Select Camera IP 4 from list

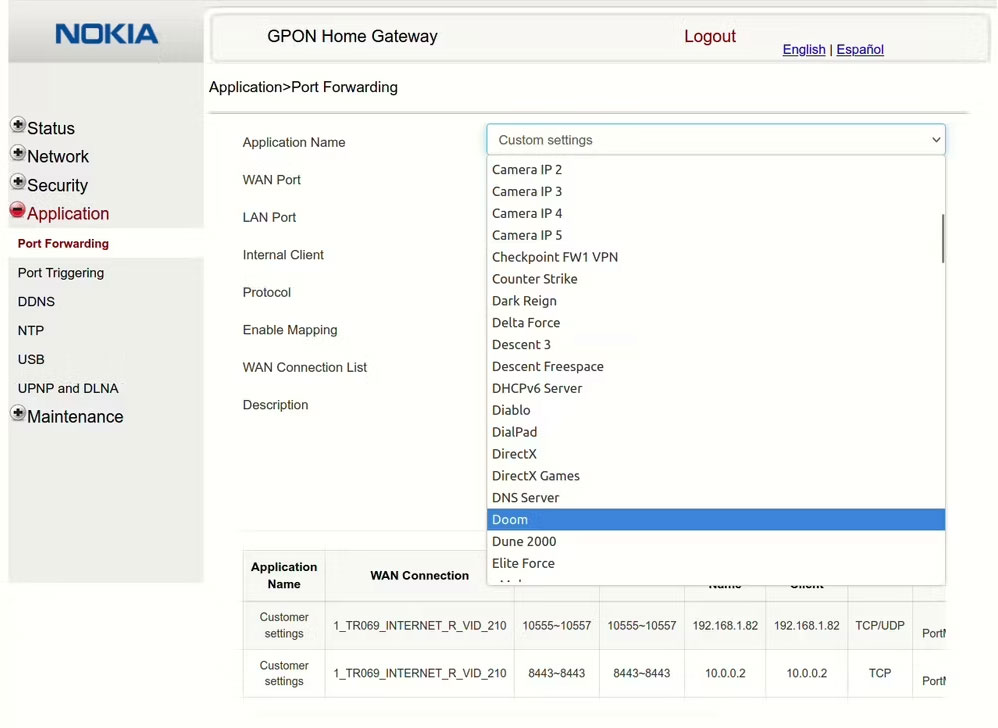tap(715, 213)
